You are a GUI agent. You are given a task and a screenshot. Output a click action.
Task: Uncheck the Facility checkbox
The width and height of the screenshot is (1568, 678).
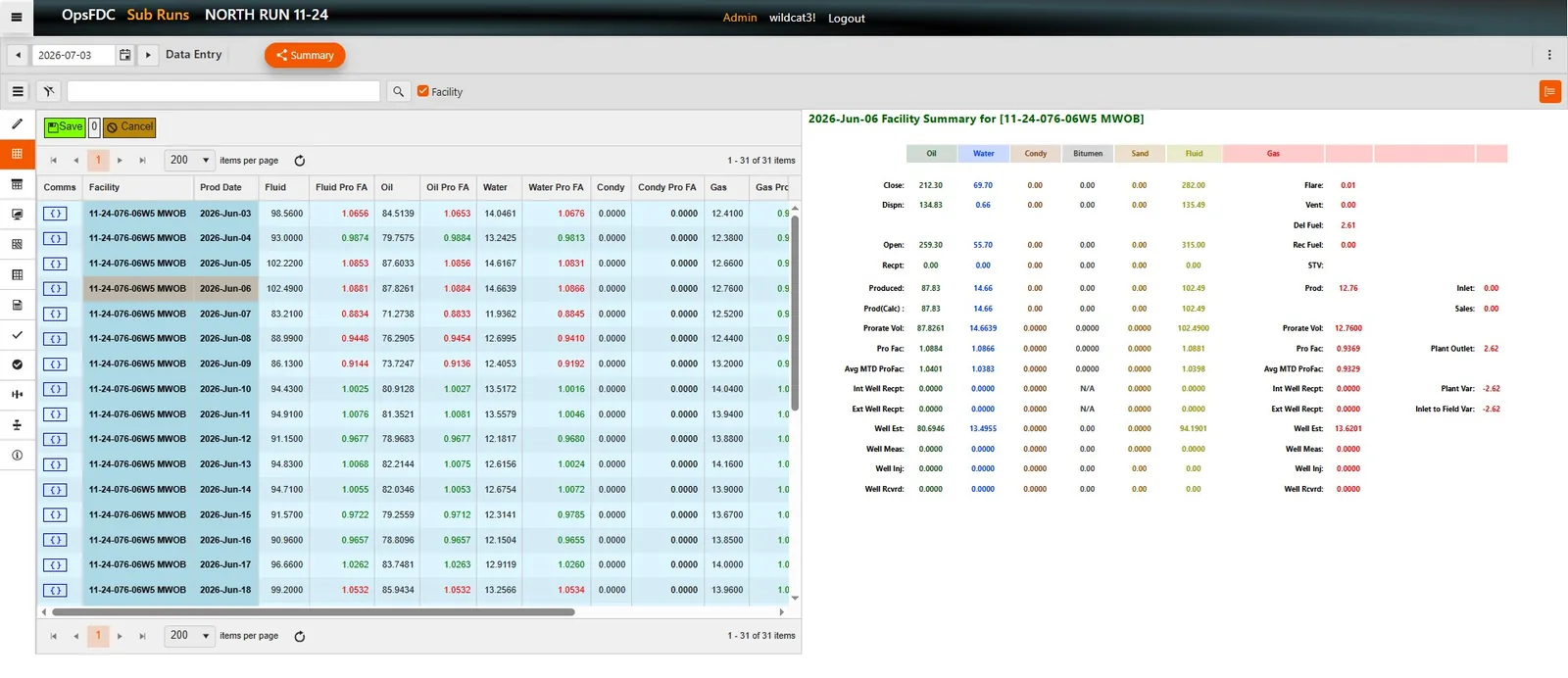423,91
